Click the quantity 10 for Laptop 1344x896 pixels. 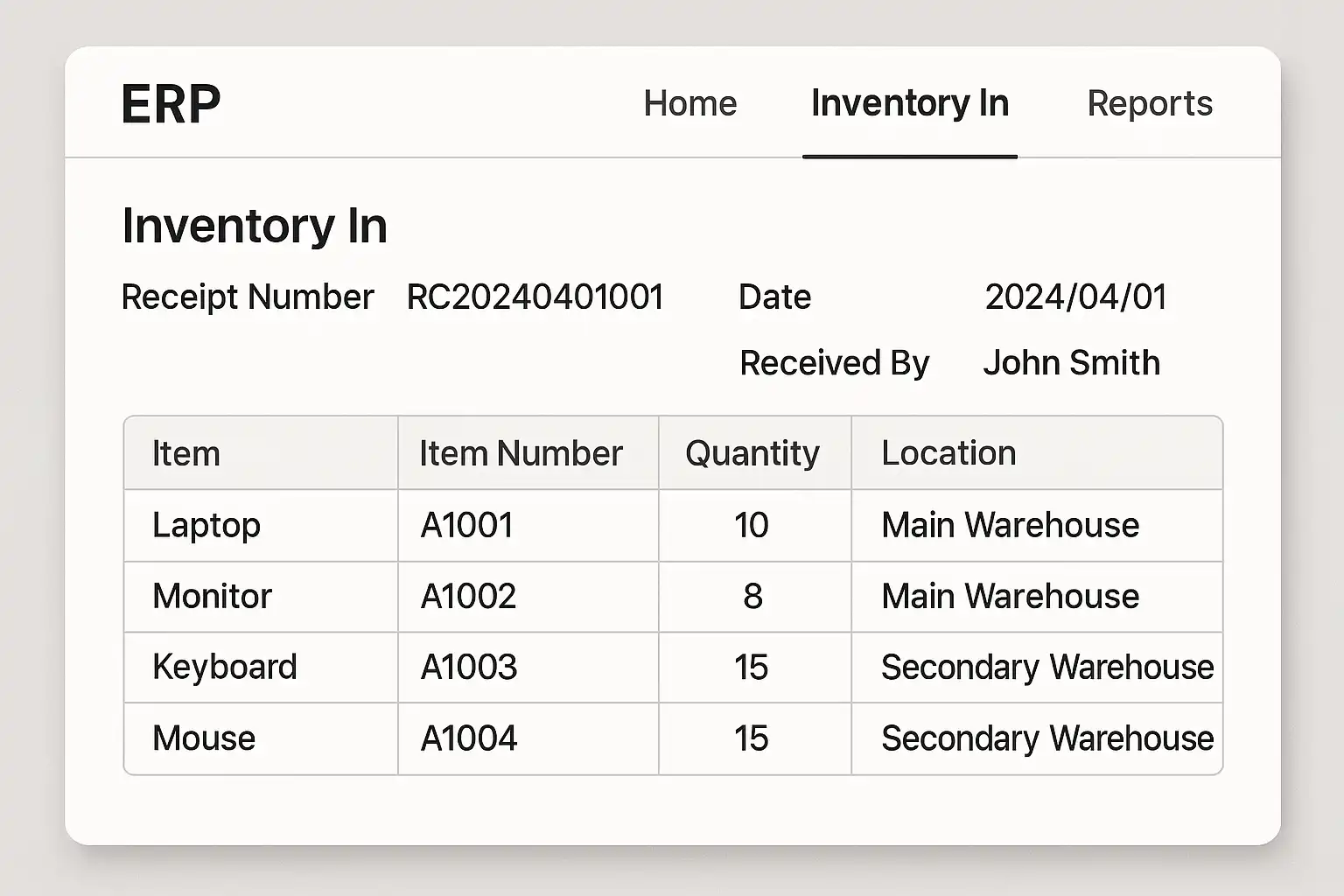[751, 526]
